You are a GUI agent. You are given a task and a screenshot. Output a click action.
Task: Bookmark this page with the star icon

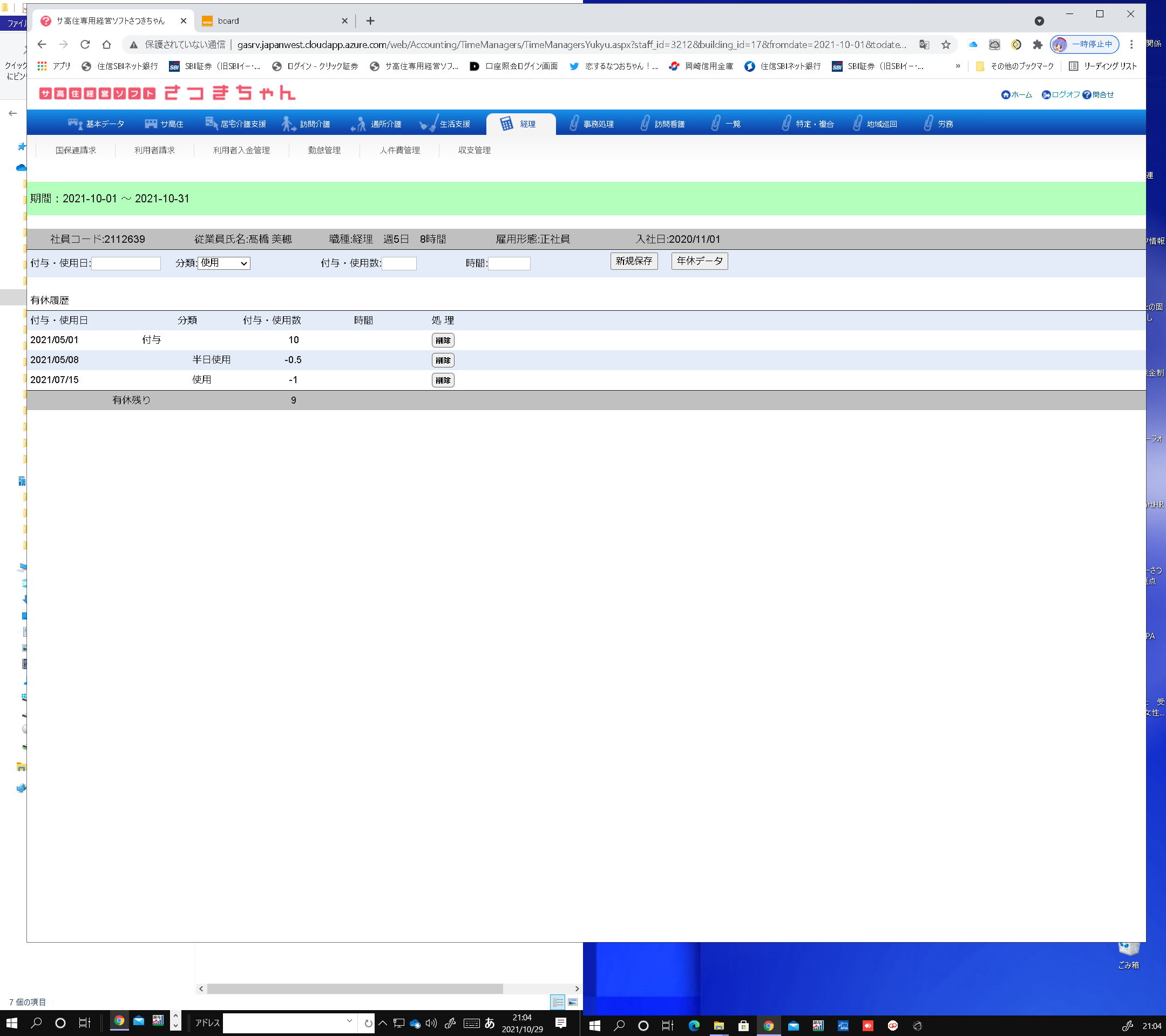click(x=946, y=44)
